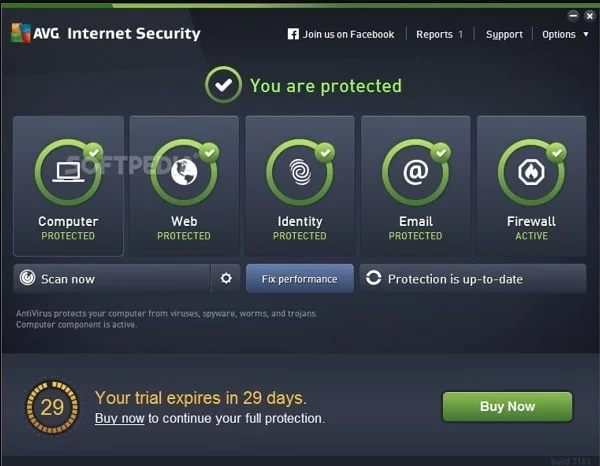Open the Reports menu item
The image size is (600, 466).
(434, 34)
